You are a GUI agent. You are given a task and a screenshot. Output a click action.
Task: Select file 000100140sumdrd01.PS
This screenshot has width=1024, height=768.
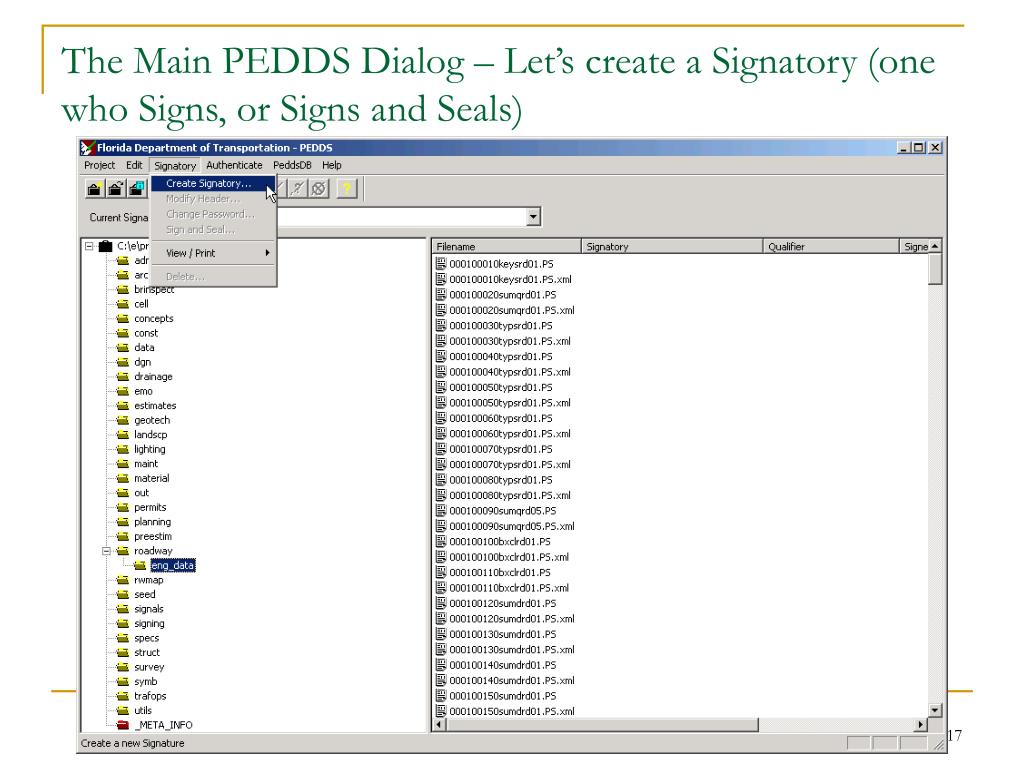click(503, 665)
